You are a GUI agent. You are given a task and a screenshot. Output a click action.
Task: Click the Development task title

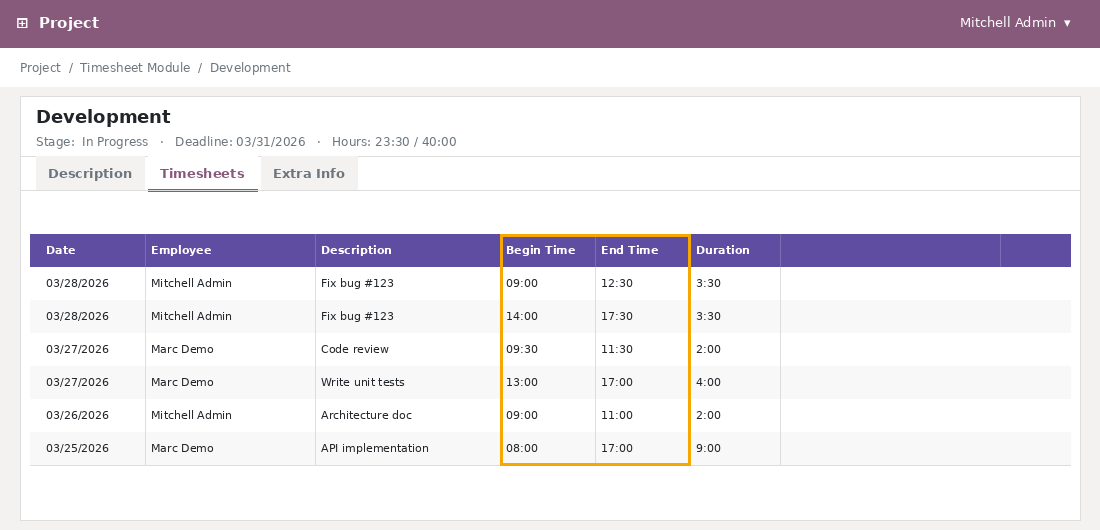103,117
